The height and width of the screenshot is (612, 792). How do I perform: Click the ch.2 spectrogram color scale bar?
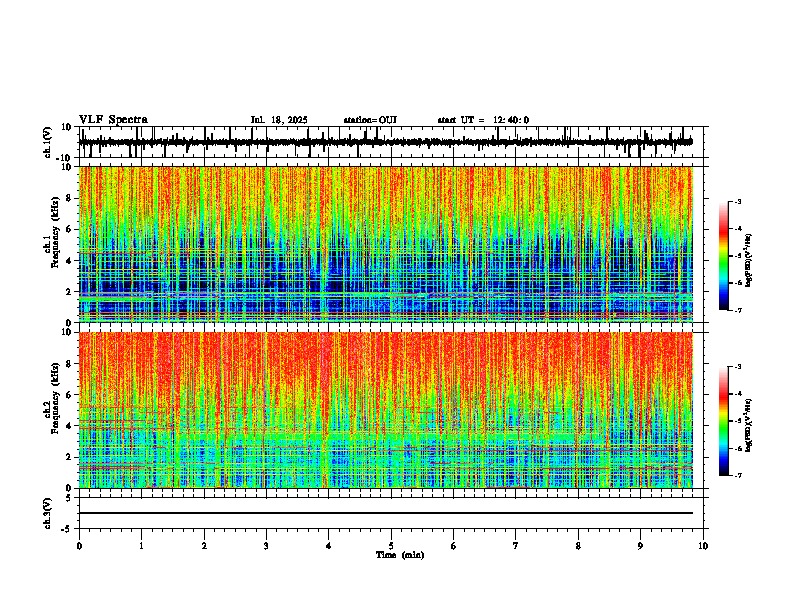point(724,421)
